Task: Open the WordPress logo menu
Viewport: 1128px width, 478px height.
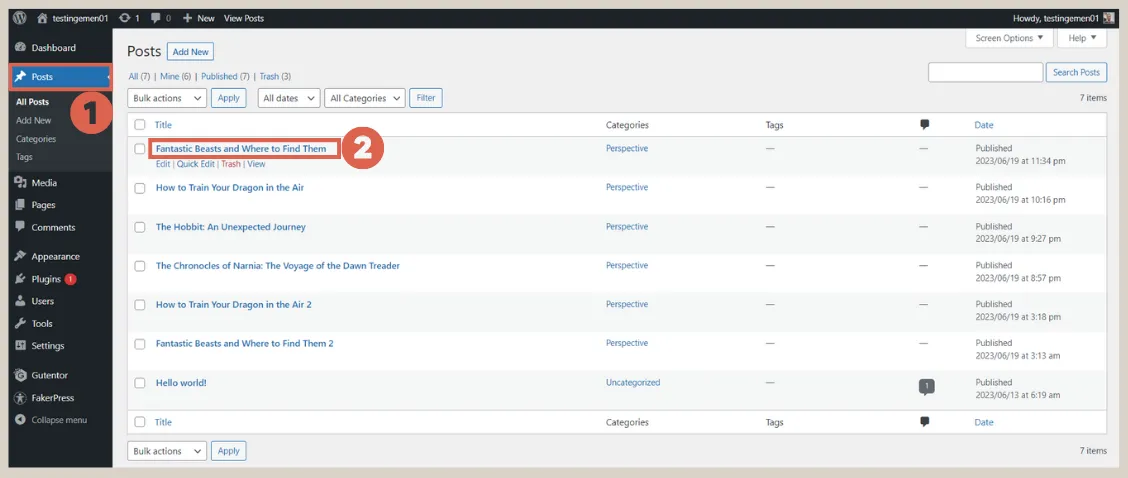Action: [19, 18]
